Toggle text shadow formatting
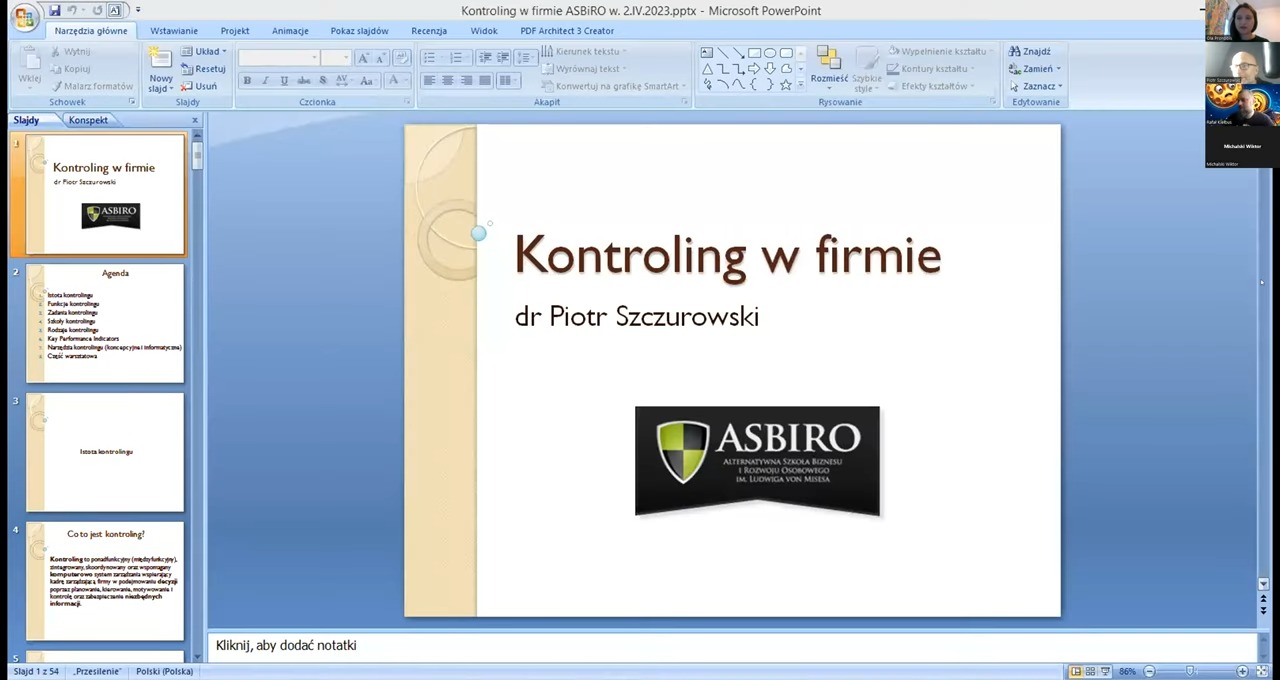The height and width of the screenshot is (680, 1280). [322, 81]
